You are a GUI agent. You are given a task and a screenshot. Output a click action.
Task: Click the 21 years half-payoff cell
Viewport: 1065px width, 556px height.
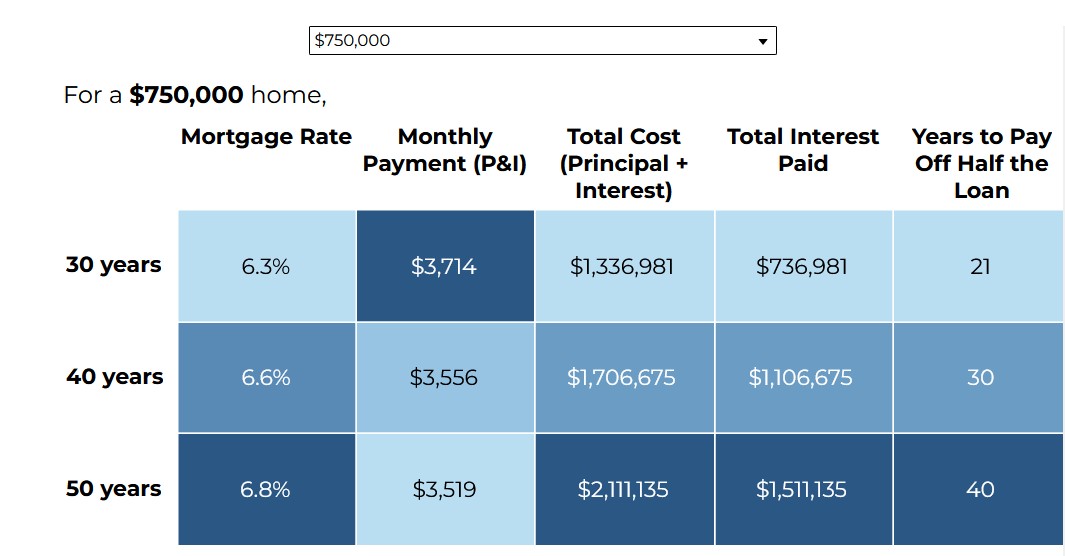tap(980, 266)
